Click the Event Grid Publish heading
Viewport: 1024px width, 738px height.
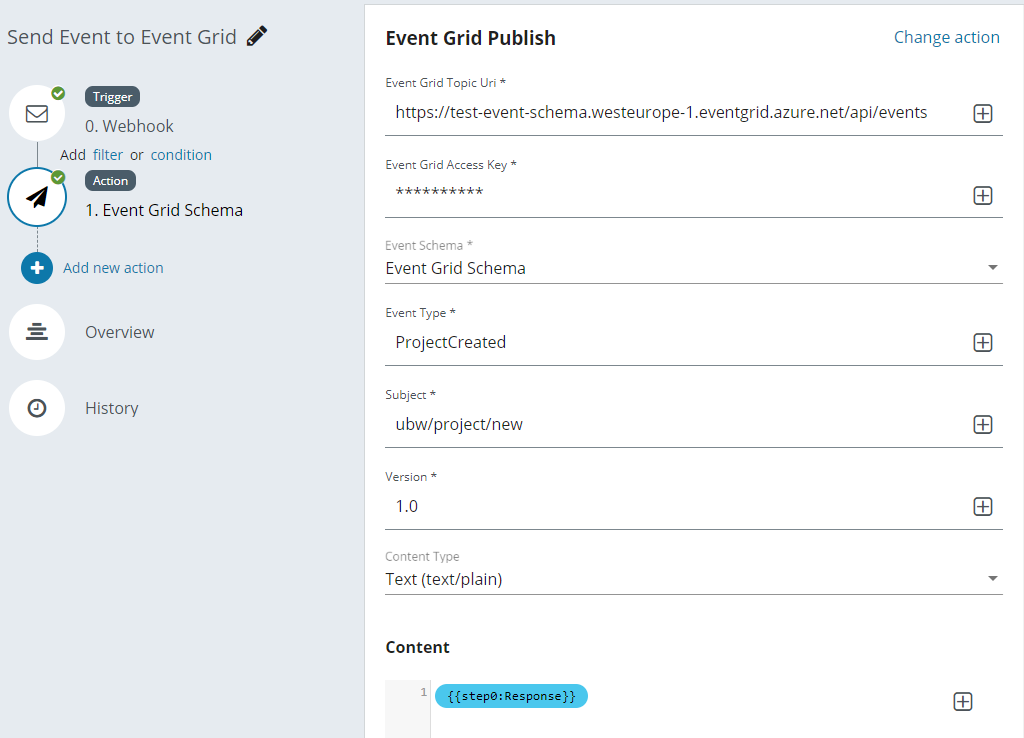[470, 38]
